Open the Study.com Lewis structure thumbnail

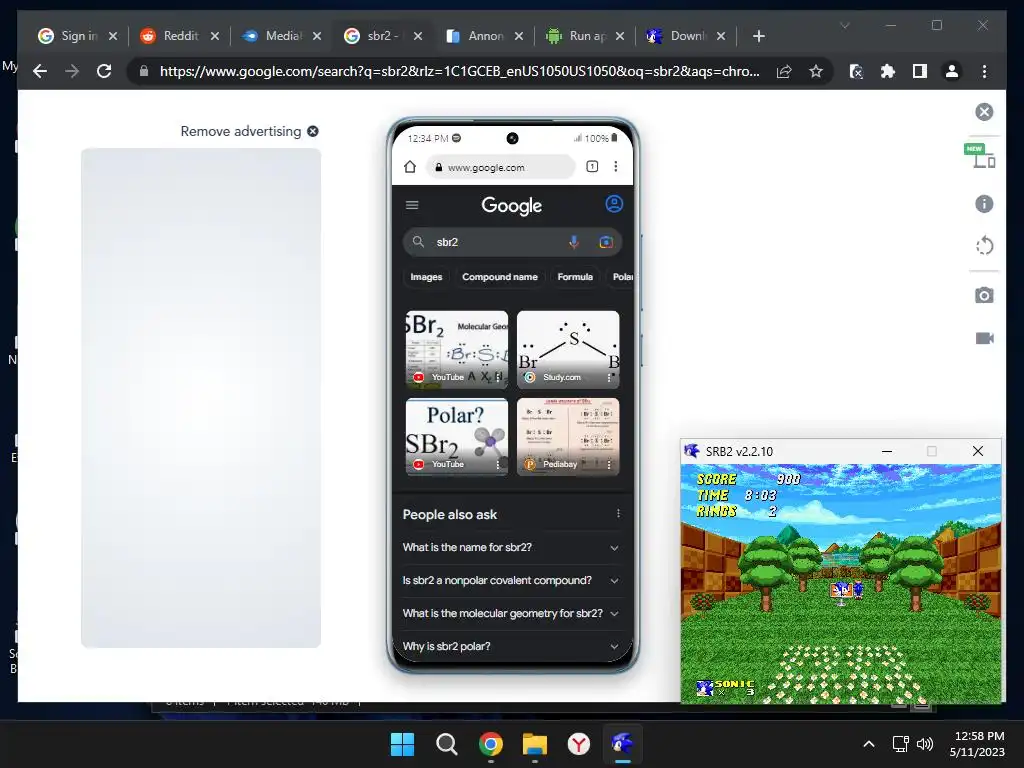click(568, 349)
